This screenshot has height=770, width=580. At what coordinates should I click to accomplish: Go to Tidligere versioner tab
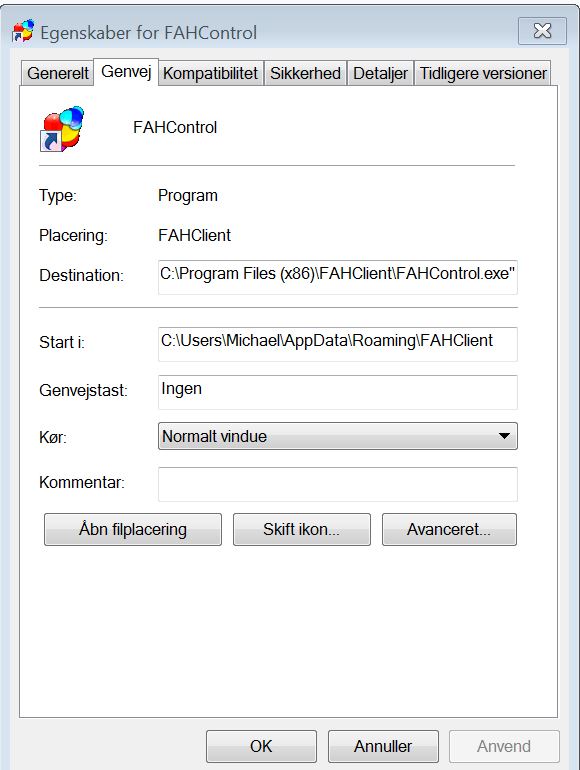[x=483, y=73]
